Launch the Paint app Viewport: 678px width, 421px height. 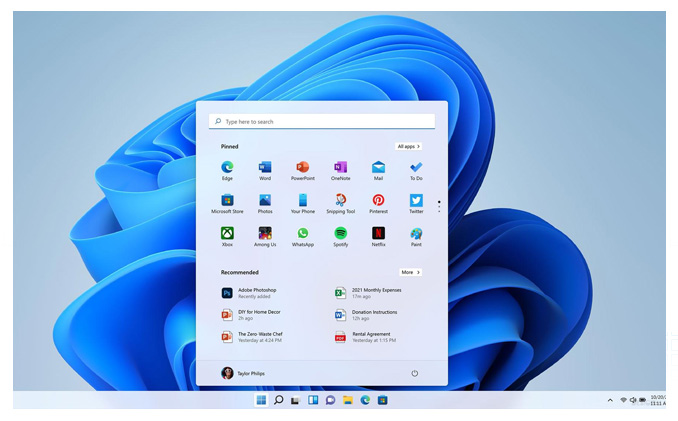416,236
